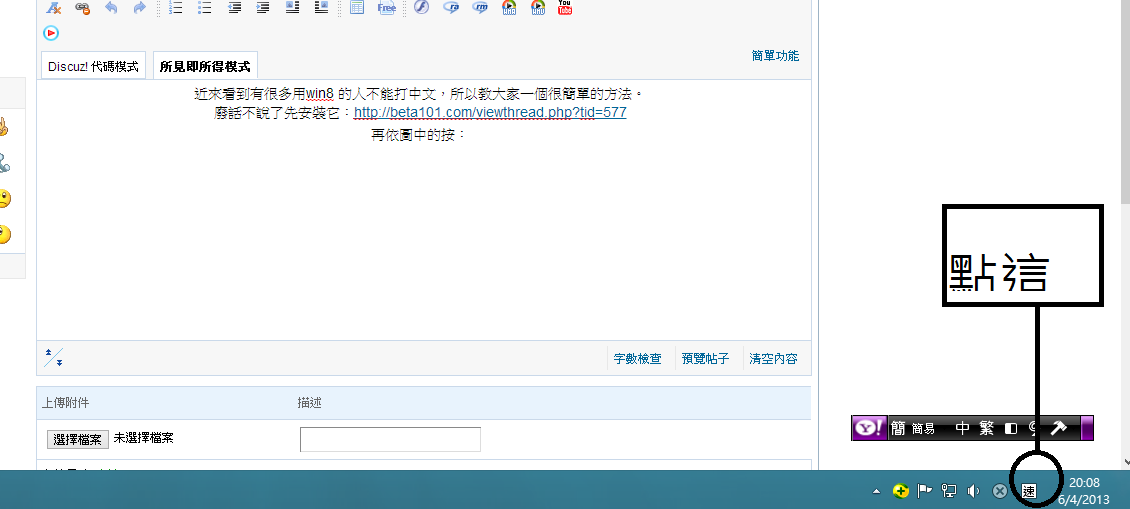Insert RealAudio (ra) media
This screenshot has height=509, width=1130.
point(451,8)
